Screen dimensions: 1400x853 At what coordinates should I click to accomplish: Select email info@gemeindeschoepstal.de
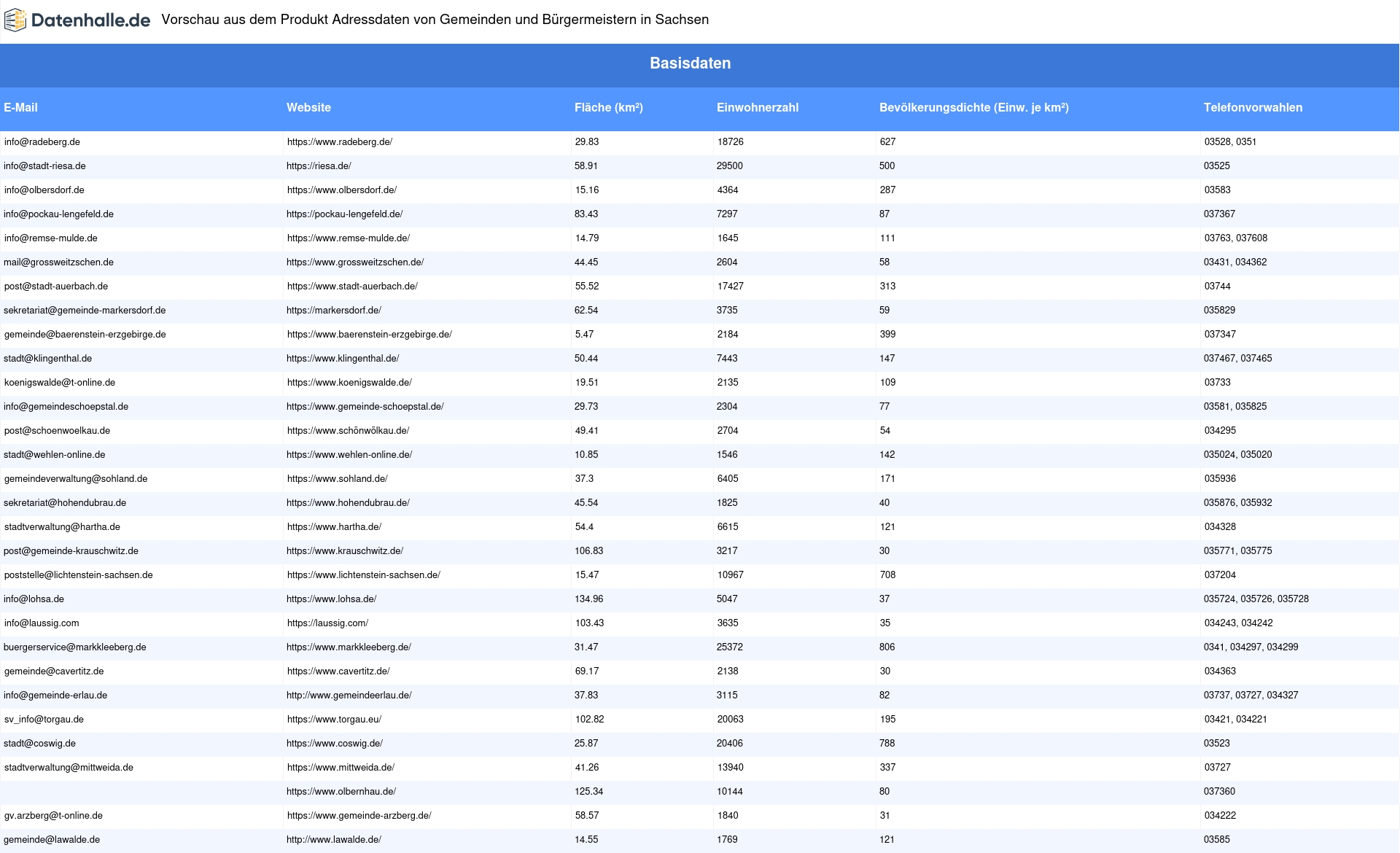66,407
